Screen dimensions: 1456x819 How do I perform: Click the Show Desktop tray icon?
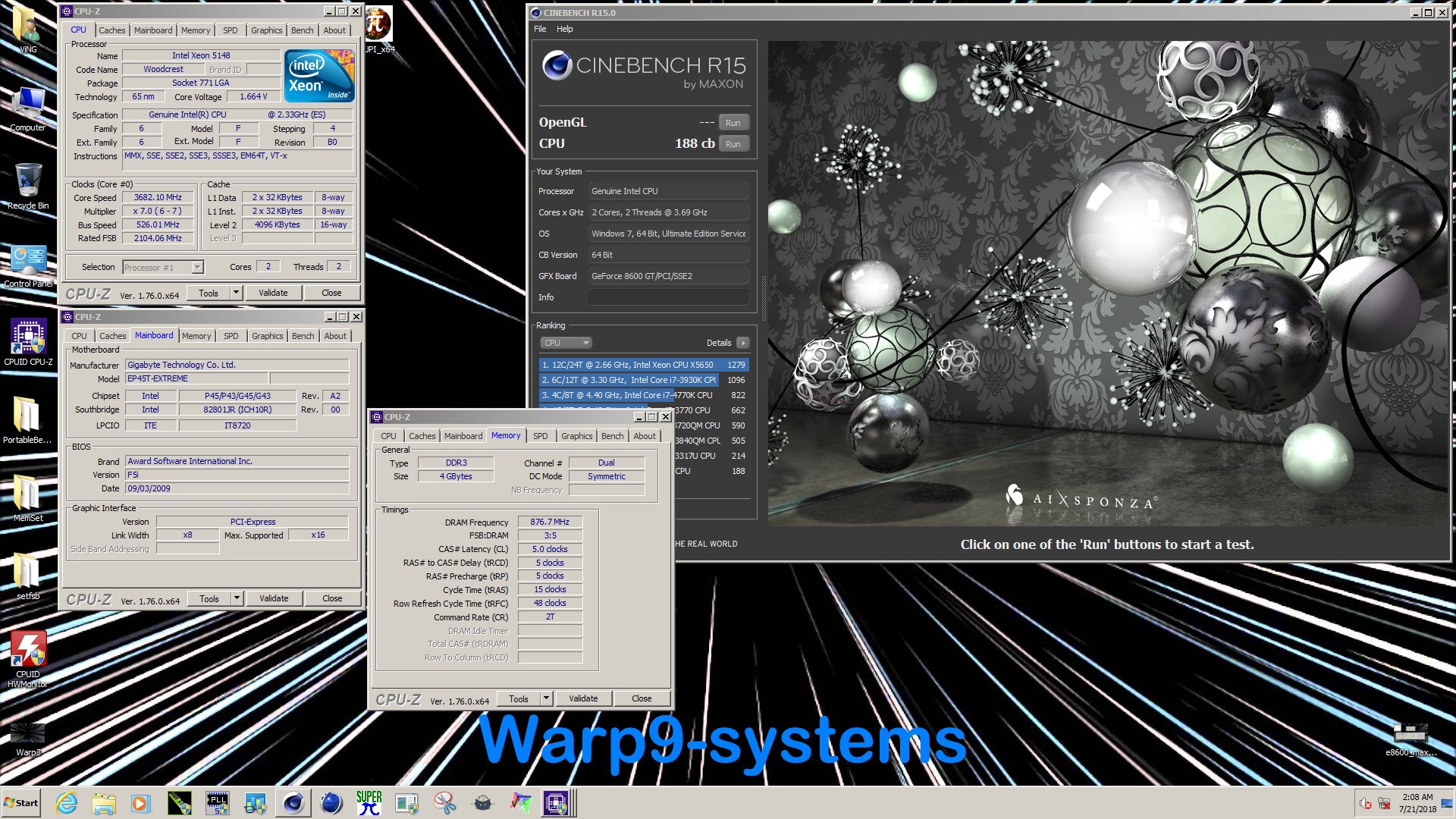pos(1447,803)
